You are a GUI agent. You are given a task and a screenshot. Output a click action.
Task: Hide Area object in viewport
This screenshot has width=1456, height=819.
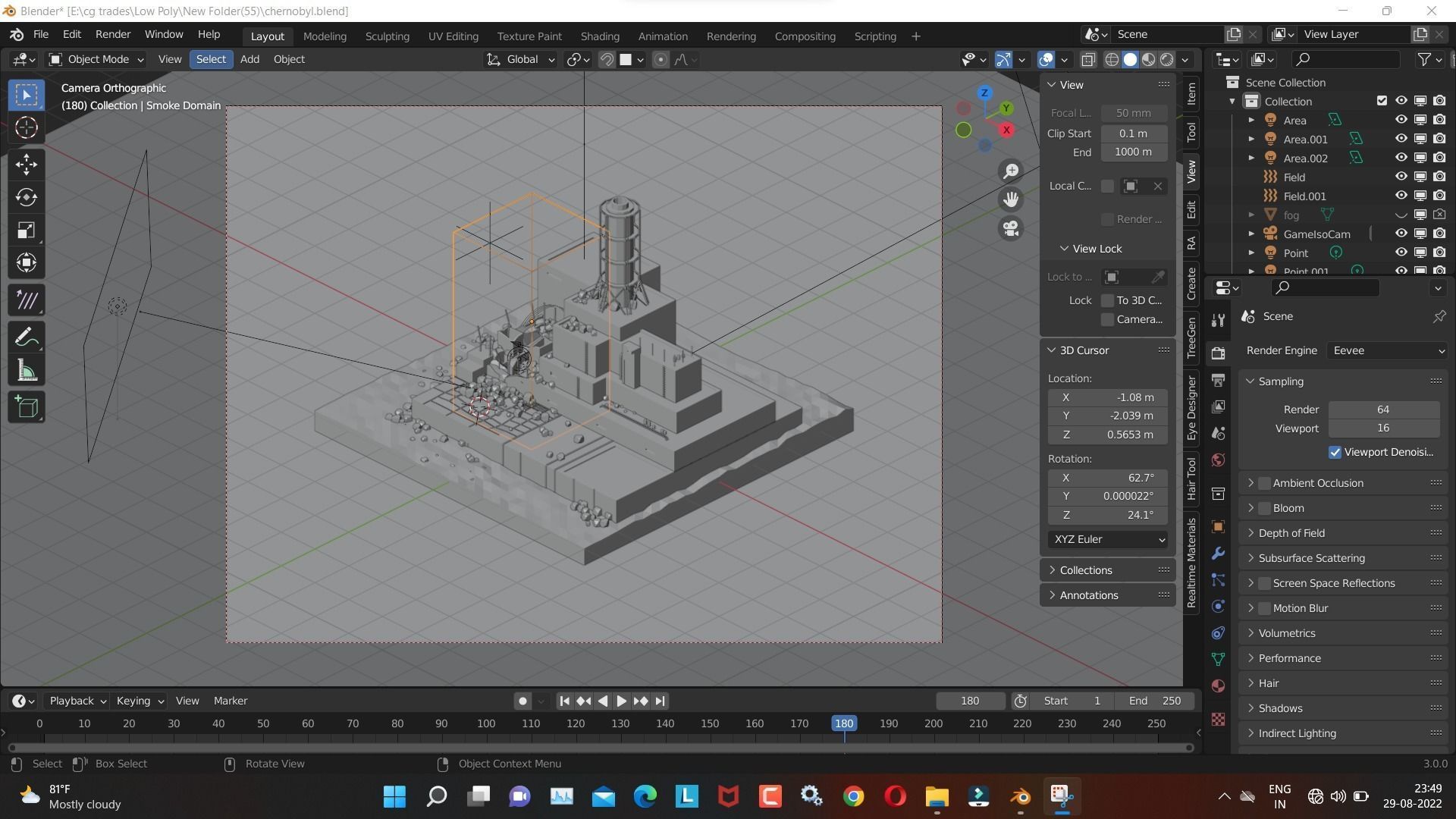(x=1401, y=120)
